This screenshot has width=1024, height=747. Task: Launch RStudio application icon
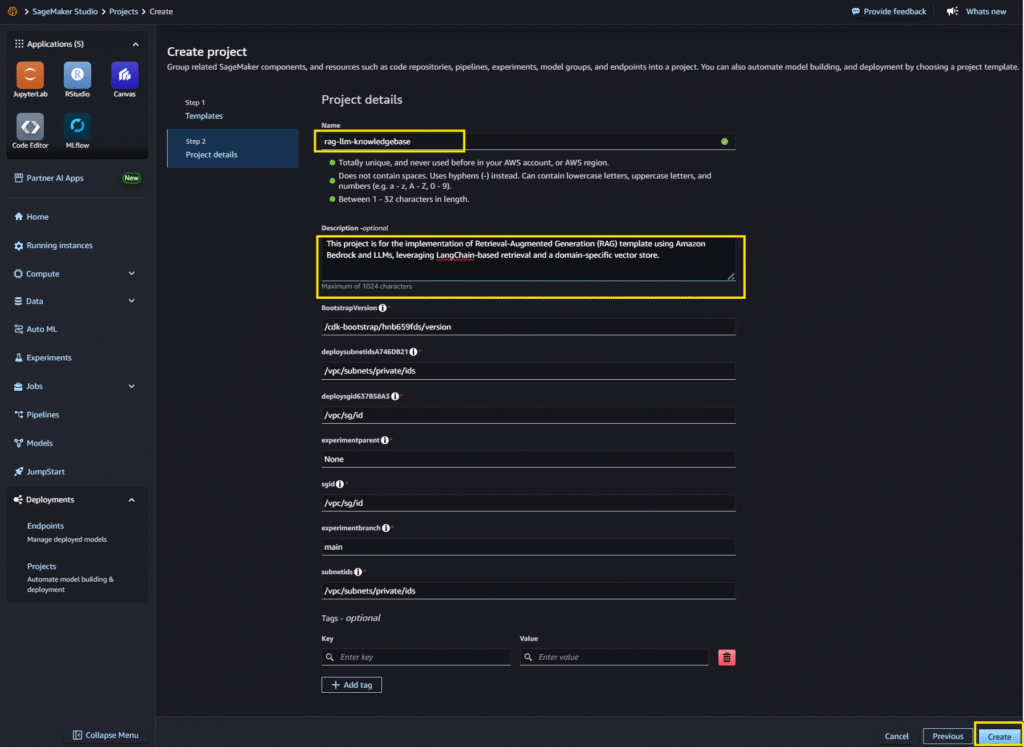click(78, 75)
